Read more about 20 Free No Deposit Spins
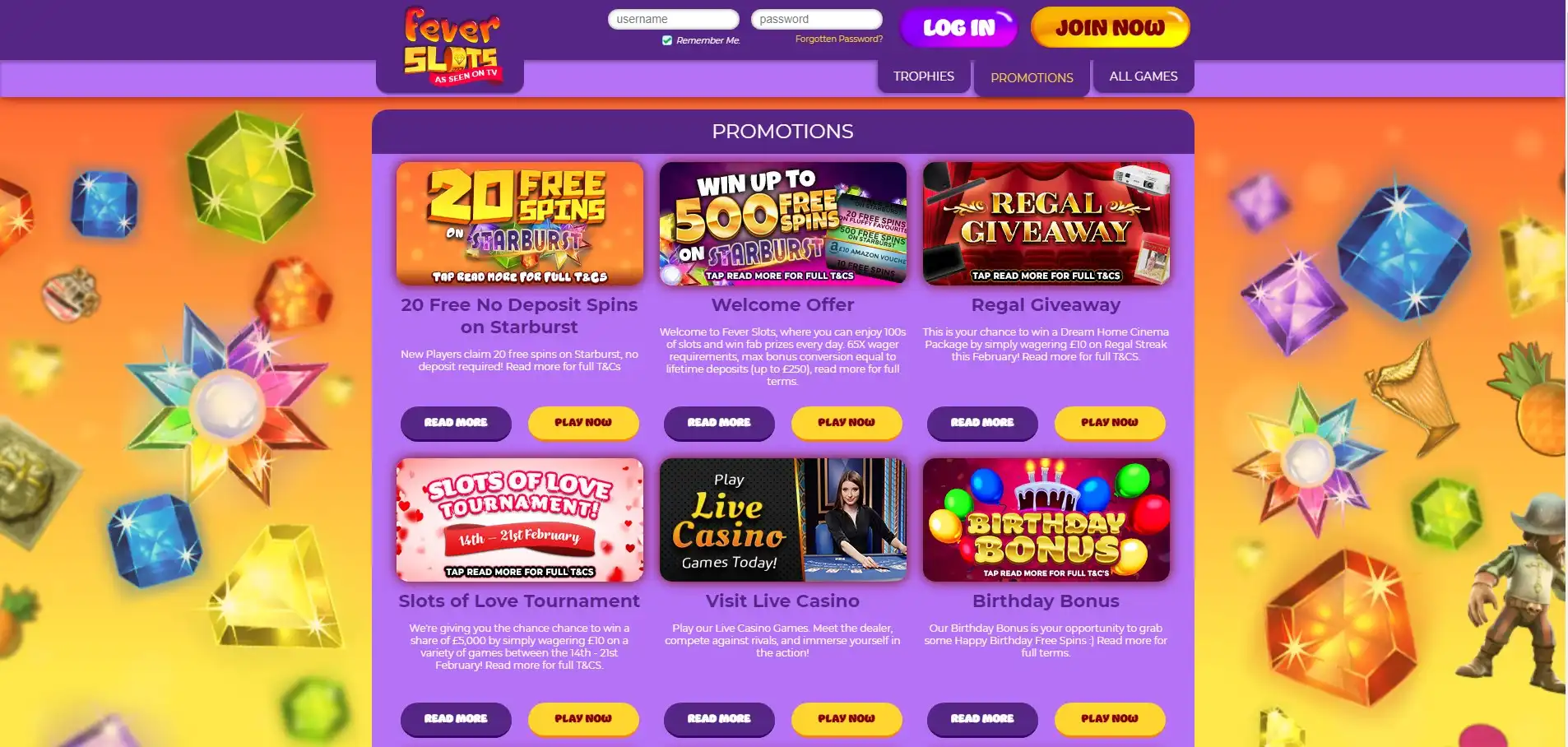 456,423
